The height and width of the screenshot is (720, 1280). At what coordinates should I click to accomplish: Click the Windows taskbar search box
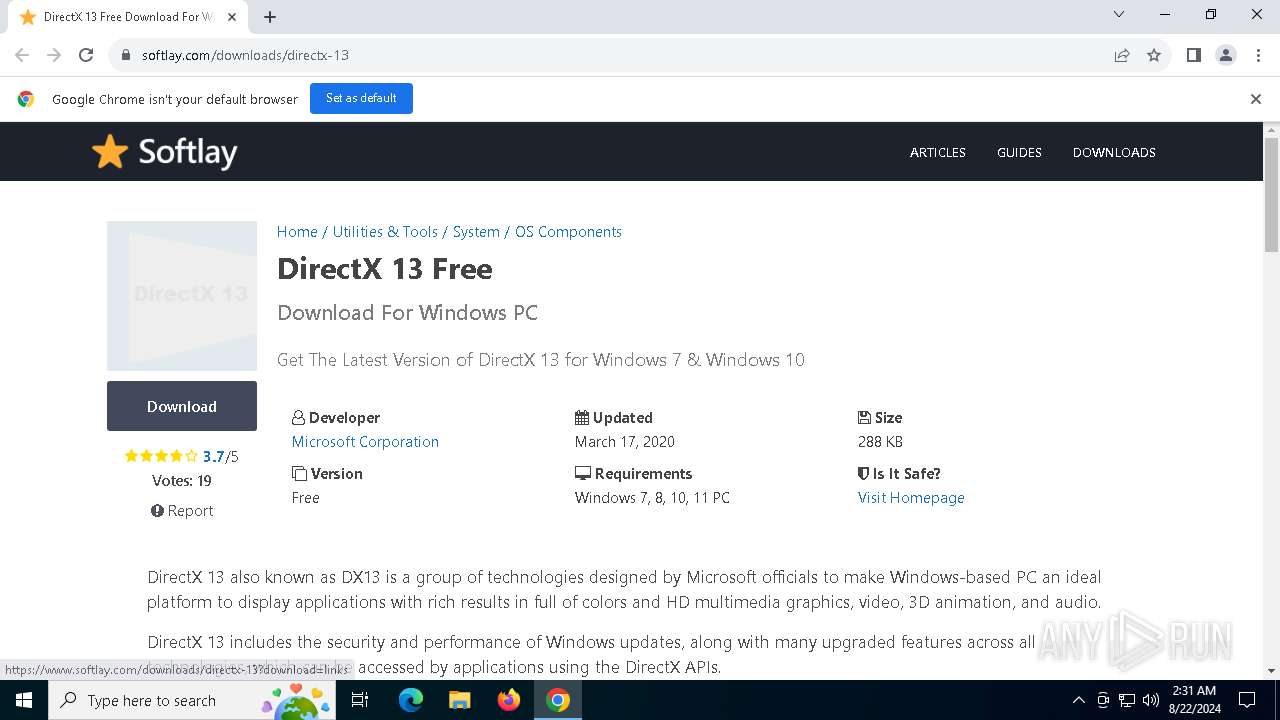click(192, 700)
